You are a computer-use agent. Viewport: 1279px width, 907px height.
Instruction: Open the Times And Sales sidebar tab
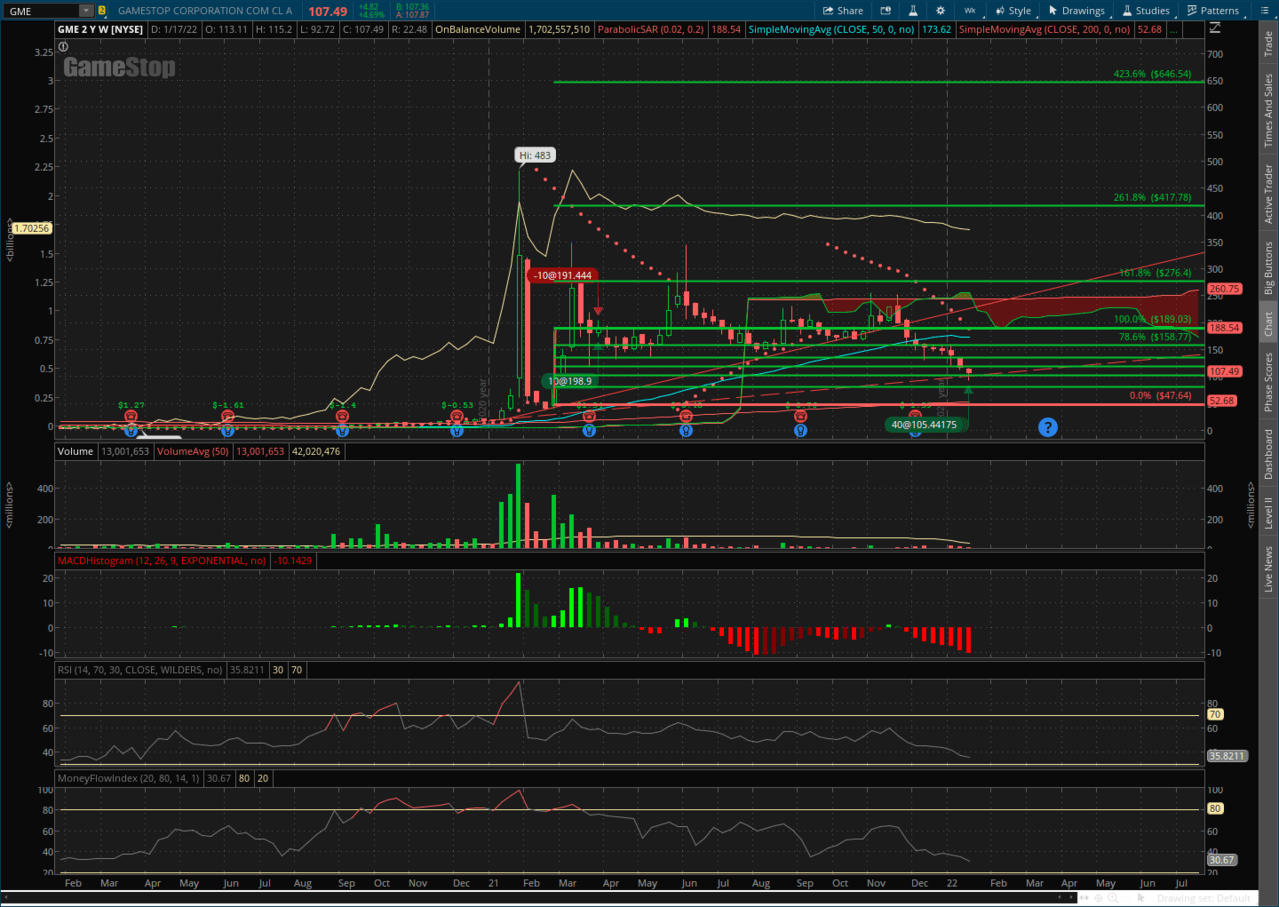[x=1269, y=110]
